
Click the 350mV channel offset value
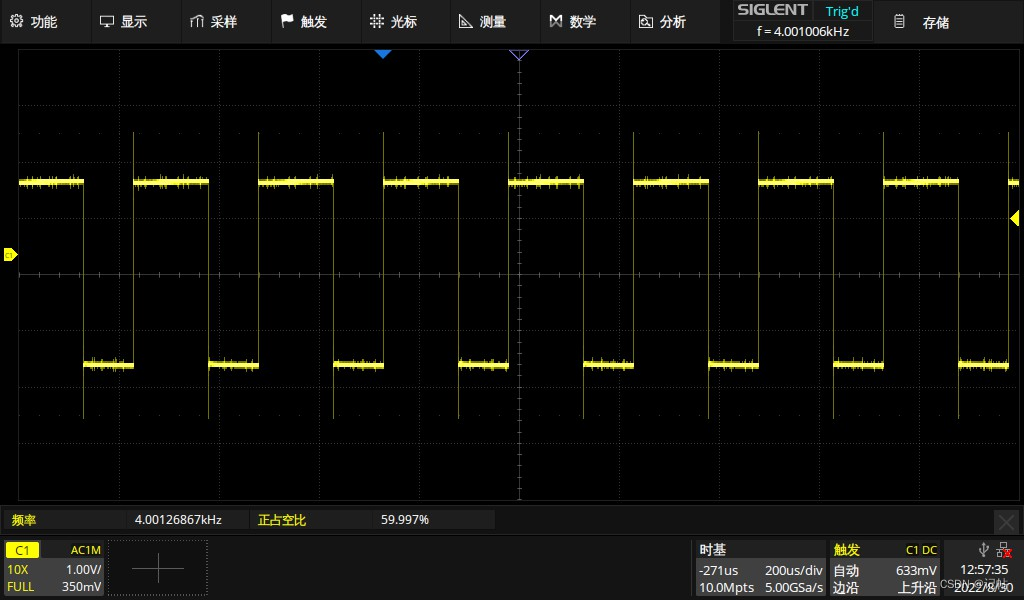[82, 587]
